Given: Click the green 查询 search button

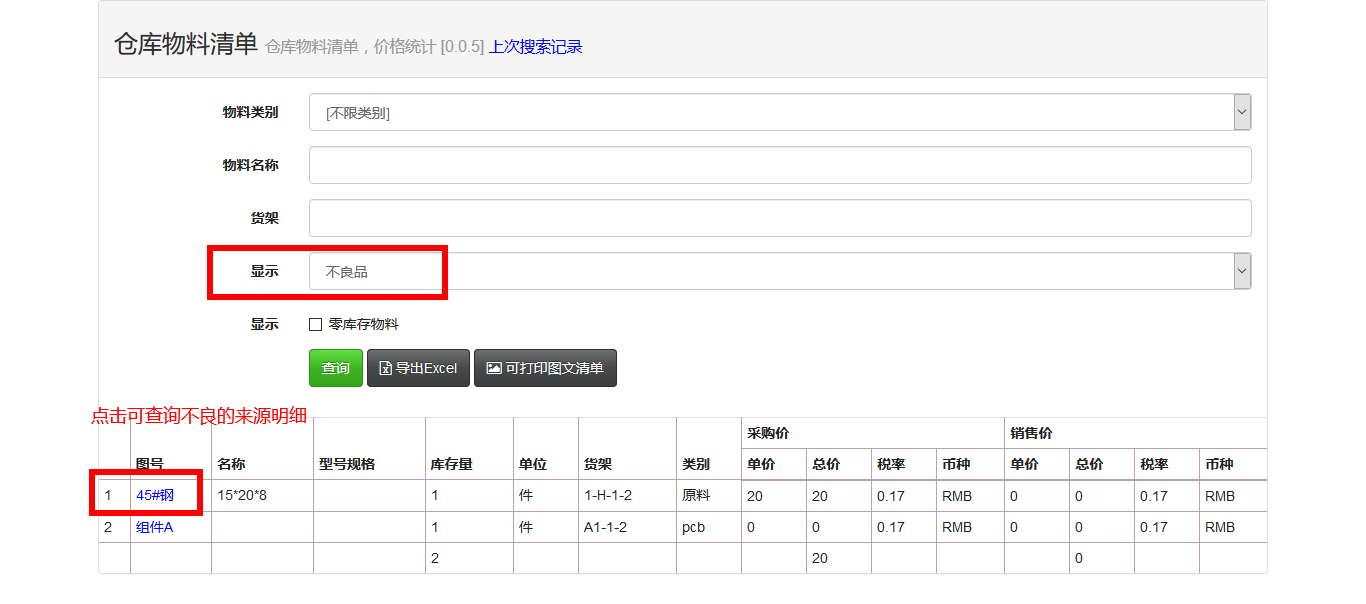Looking at the screenshot, I should click(335, 368).
